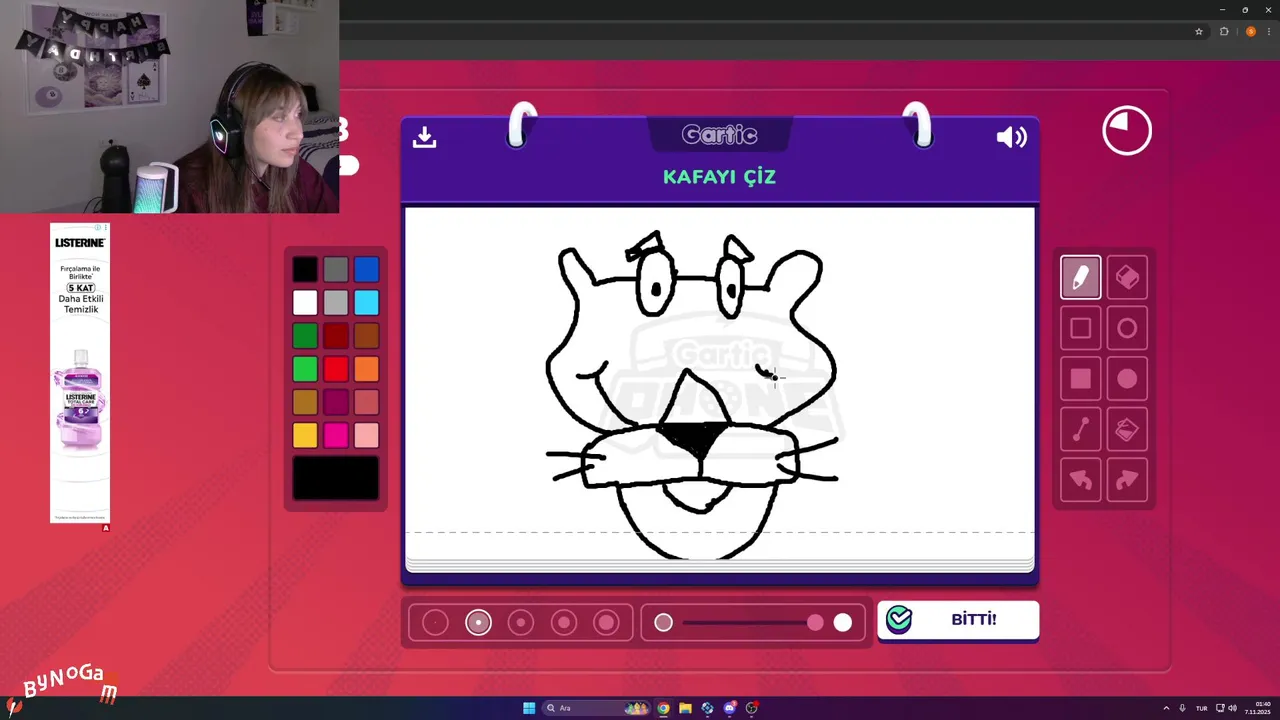Open the taskbar volume control
Image resolution: width=1280 pixels, height=720 pixels.
[x=1232, y=708]
